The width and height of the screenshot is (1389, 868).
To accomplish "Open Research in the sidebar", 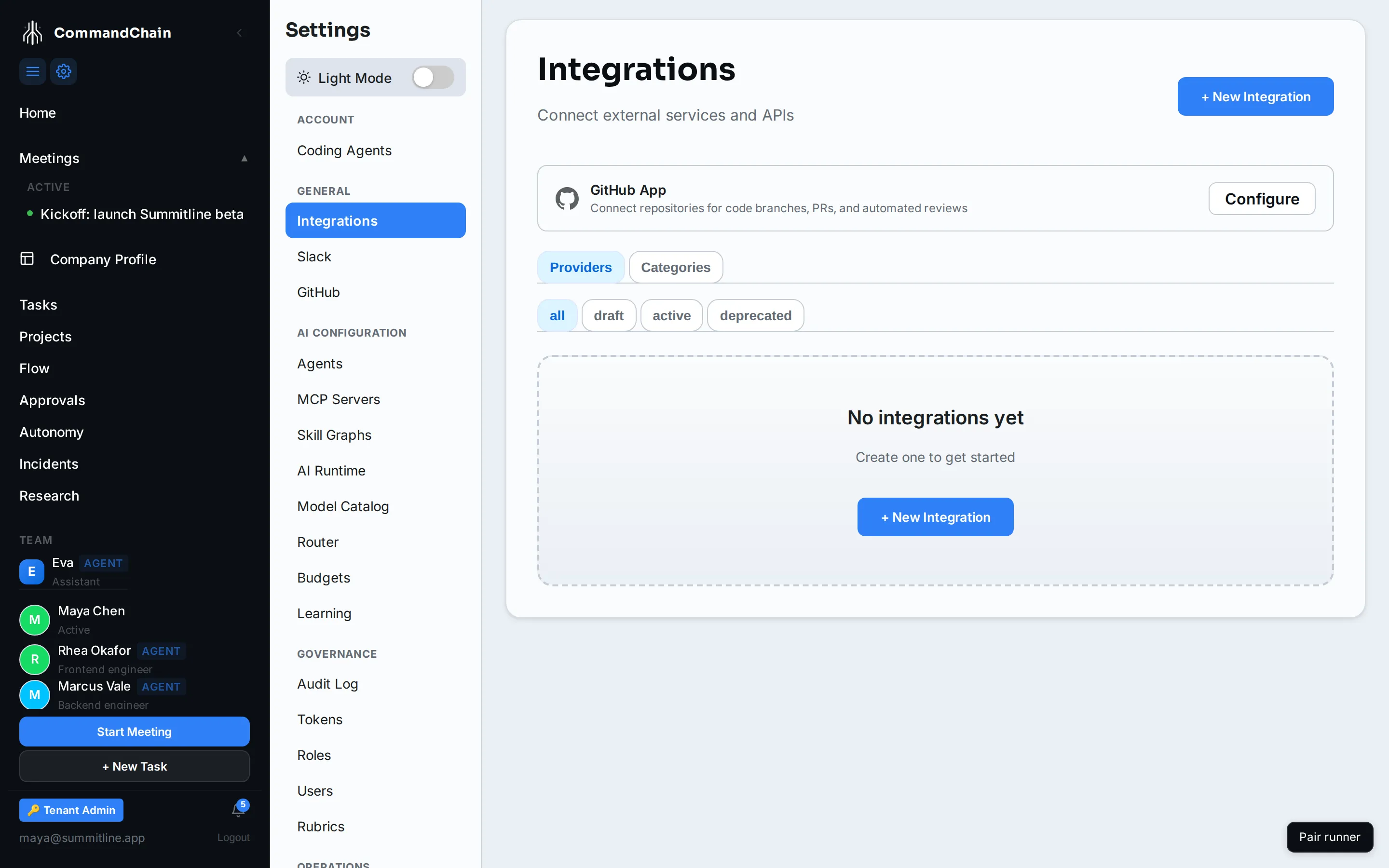I will coord(49,496).
